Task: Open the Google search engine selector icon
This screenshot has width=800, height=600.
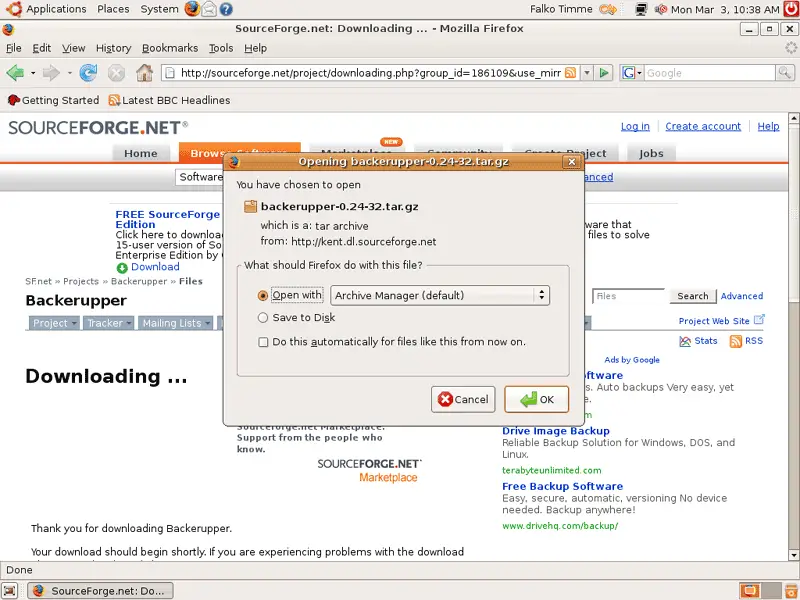Action: coord(631,73)
